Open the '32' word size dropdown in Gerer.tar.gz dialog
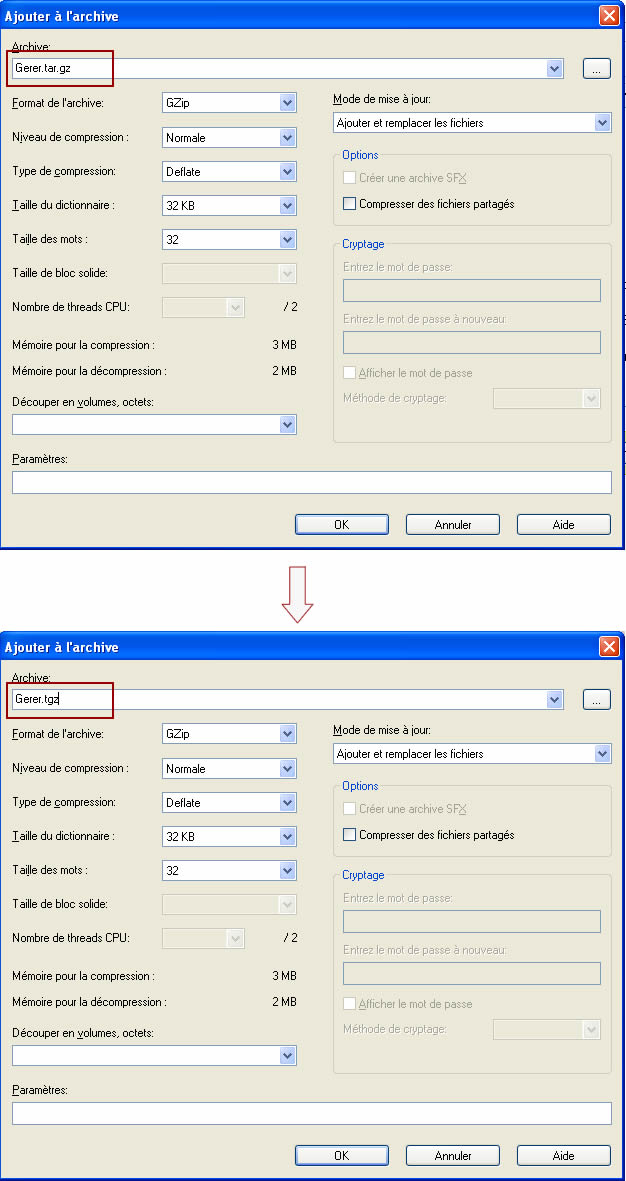This screenshot has height=1181, width=626. point(288,240)
